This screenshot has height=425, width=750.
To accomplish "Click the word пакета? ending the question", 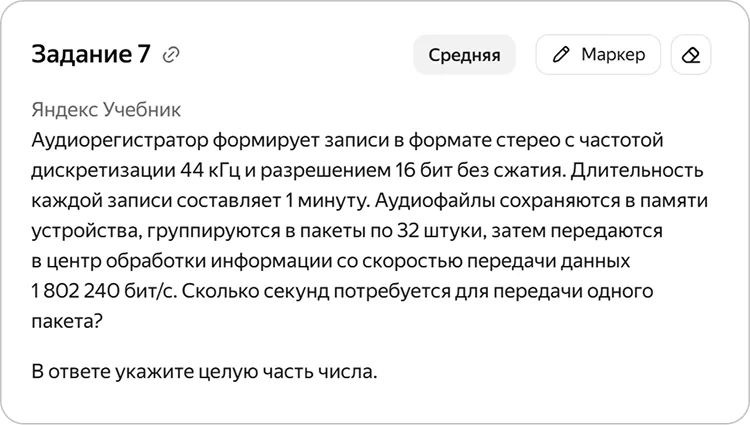I will [67, 321].
